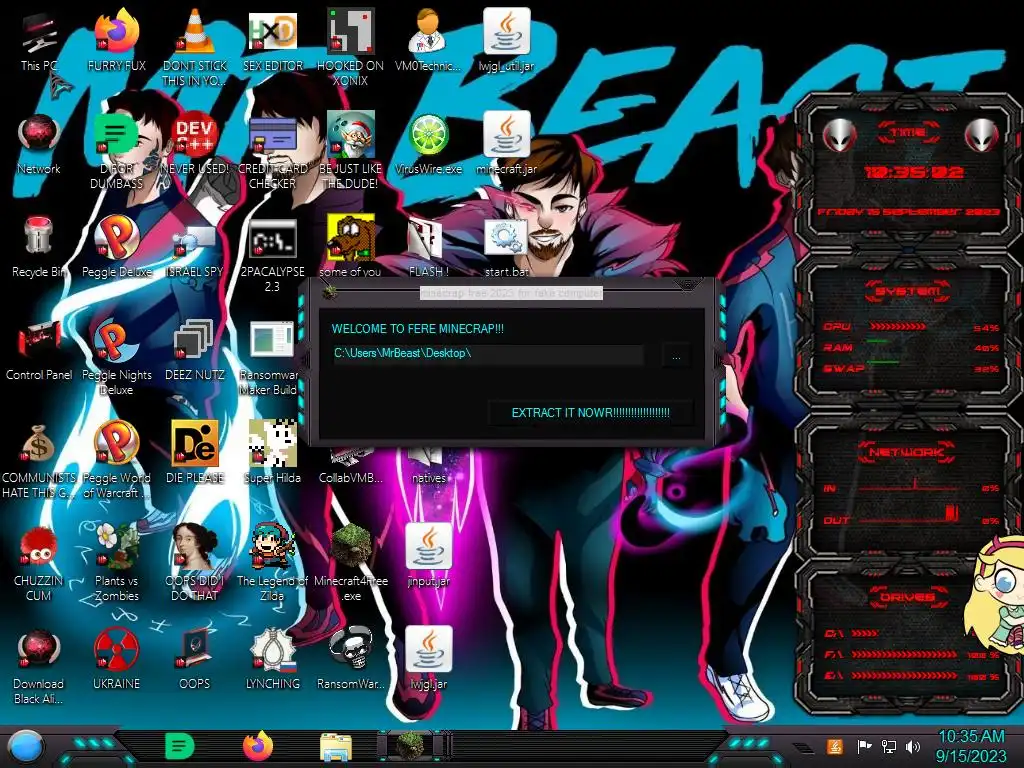Launch Peggle Deluxe from the desktop

point(116,238)
